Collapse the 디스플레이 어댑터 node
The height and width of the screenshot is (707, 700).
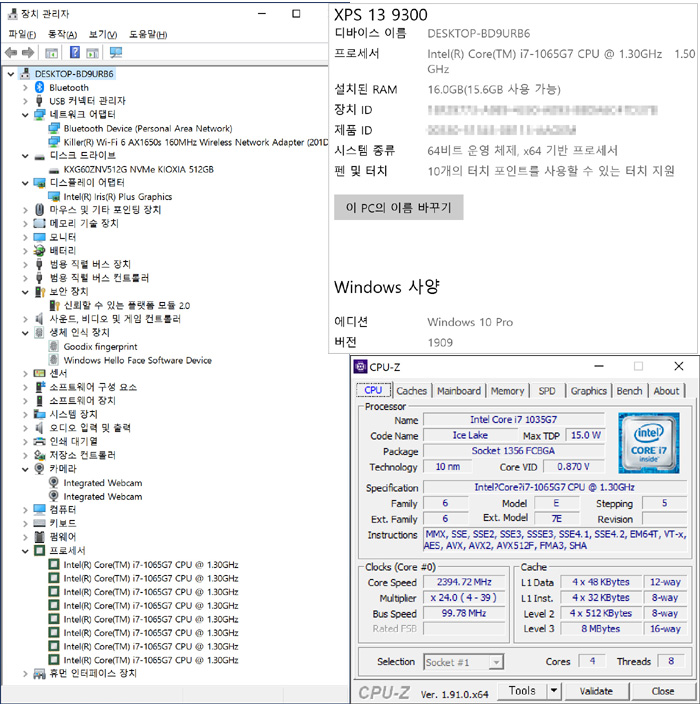(x=25, y=183)
